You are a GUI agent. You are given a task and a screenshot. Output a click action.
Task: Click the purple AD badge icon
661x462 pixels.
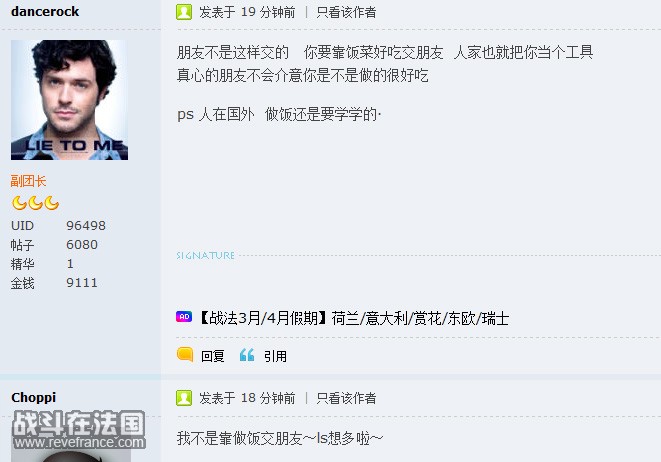tap(184, 317)
